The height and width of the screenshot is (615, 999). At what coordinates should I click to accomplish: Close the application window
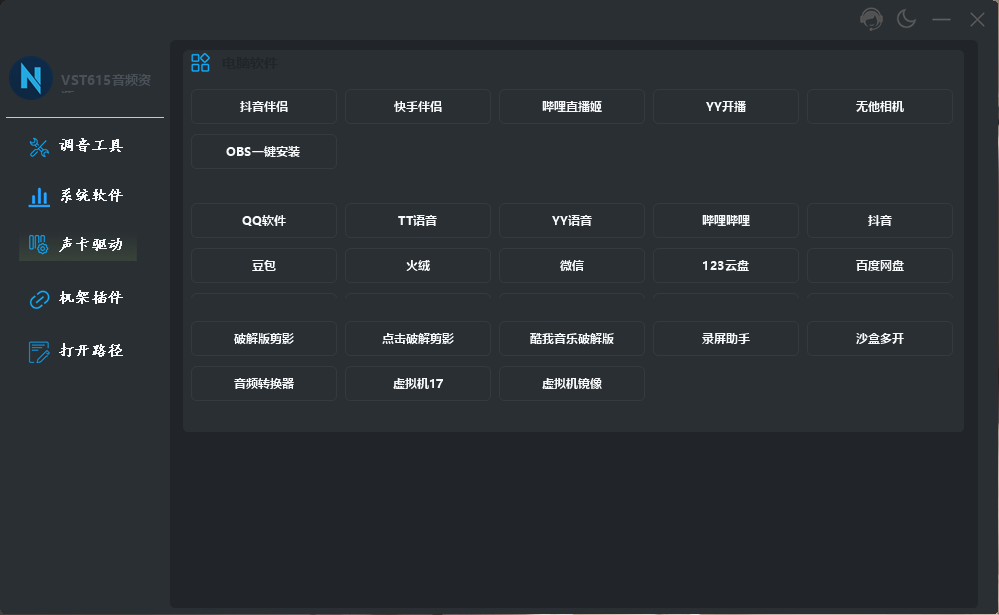(x=977, y=19)
